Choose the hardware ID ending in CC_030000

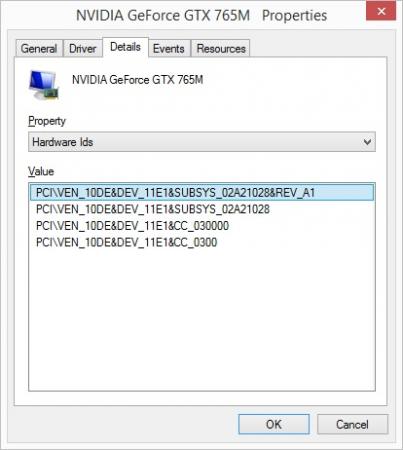coord(132,226)
